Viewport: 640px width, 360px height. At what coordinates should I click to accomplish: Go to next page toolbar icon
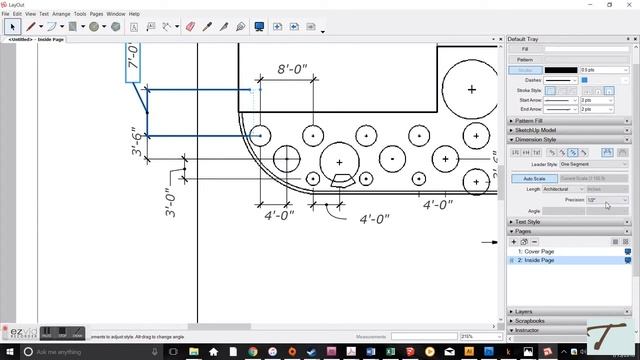[x=311, y=27]
